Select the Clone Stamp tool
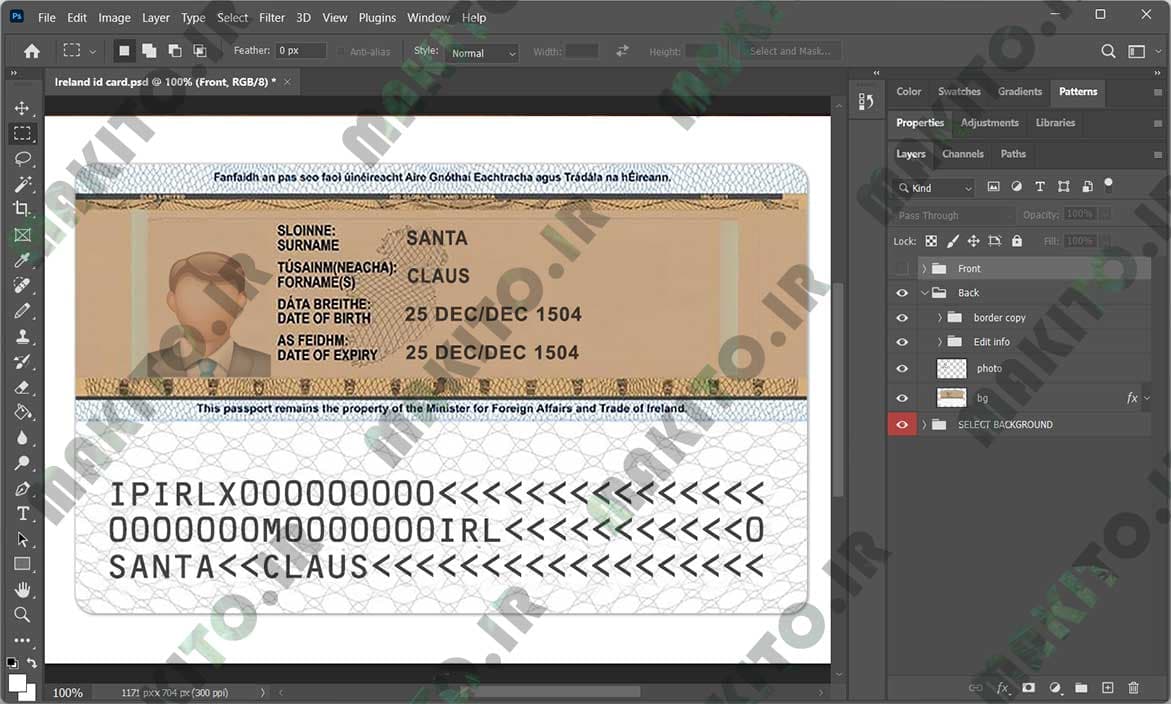The width and height of the screenshot is (1171, 704). (22, 336)
